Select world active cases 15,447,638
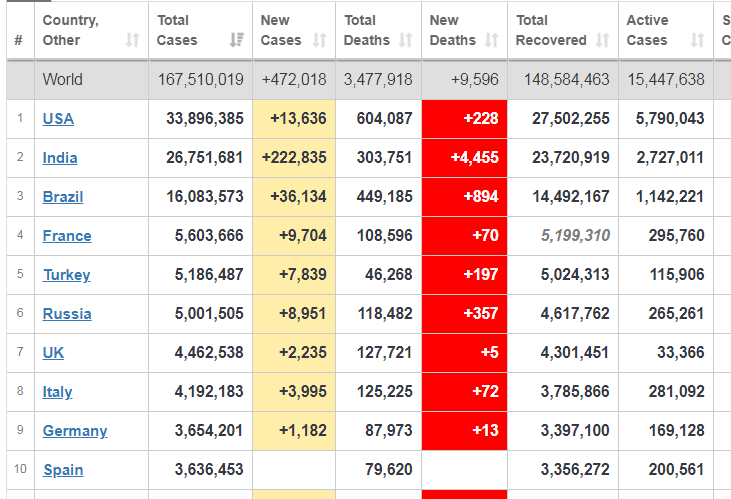Screen dimensions: 731x499 tap(666, 79)
